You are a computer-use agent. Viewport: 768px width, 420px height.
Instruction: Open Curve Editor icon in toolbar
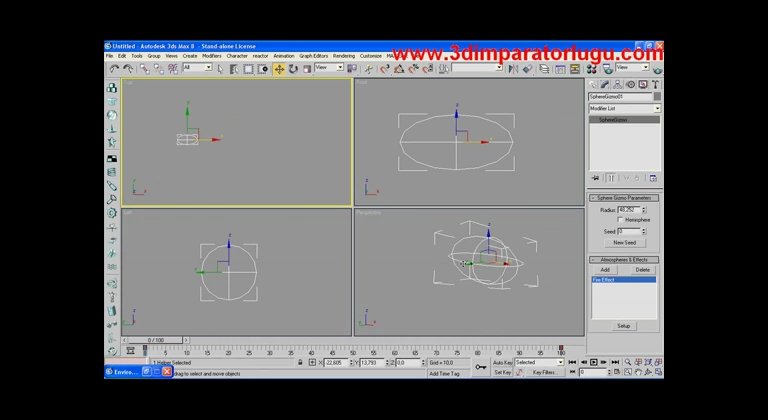point(560,69)
